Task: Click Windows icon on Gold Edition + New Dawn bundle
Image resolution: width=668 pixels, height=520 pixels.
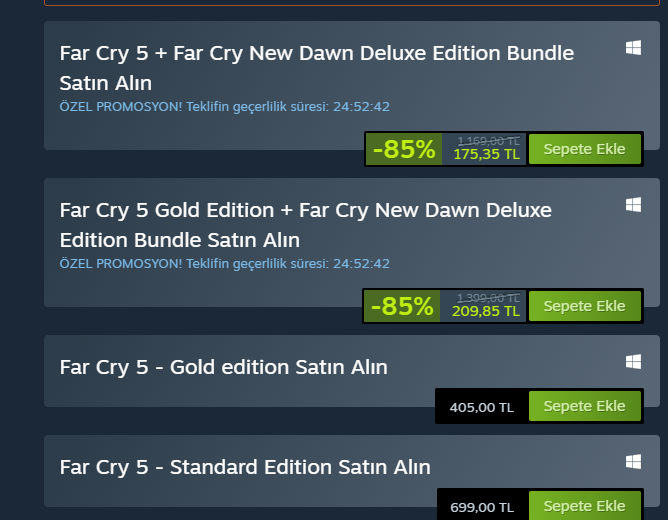Action: click(633, 205)
